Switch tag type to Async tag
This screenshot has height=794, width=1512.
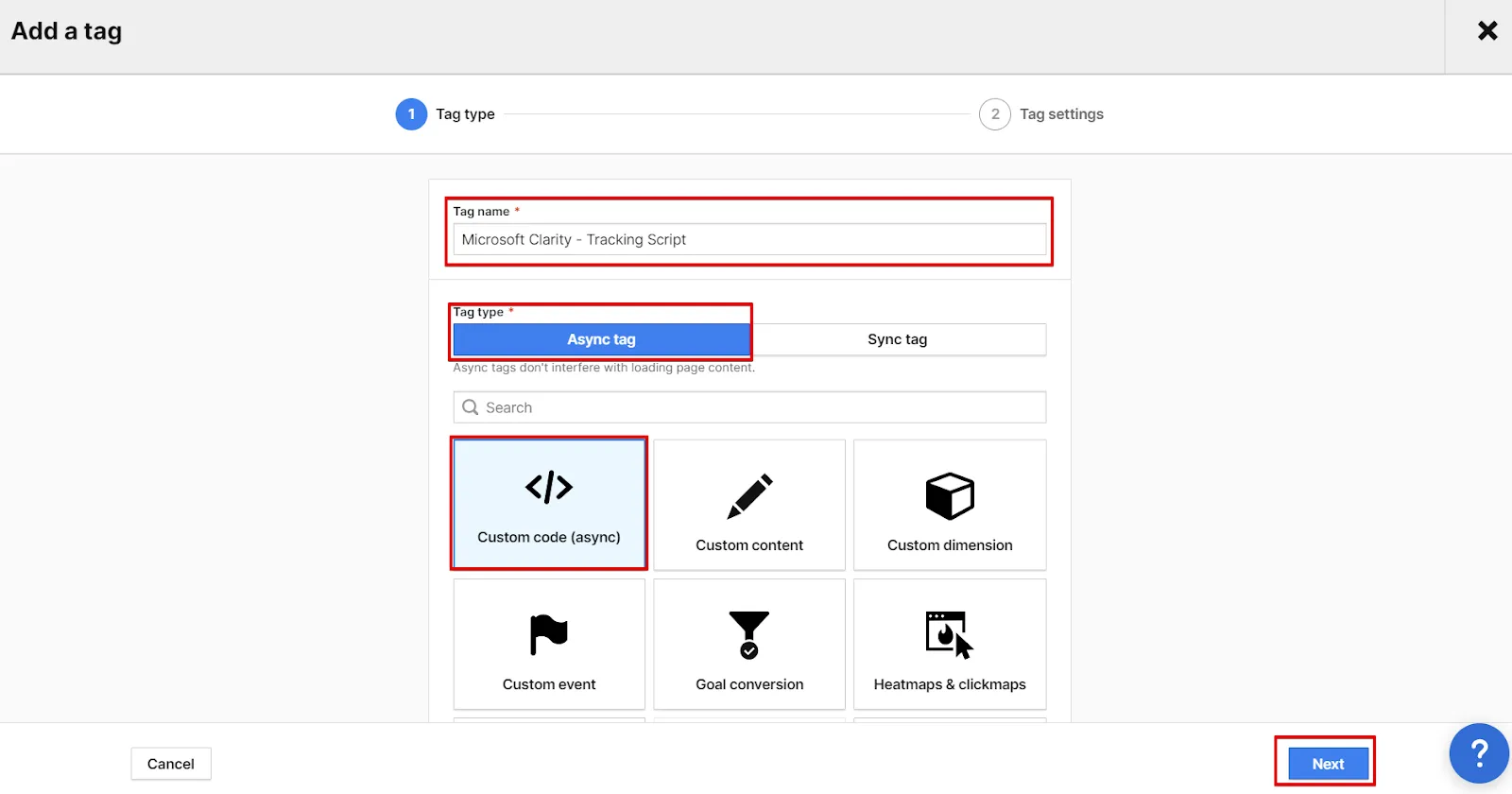pyautogui.click(x=601, y=339)
